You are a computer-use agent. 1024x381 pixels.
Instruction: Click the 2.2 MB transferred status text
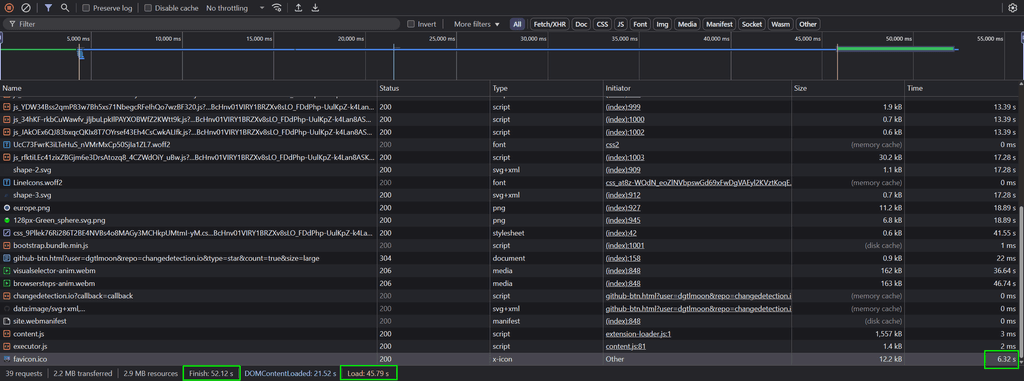click(82, 373)
